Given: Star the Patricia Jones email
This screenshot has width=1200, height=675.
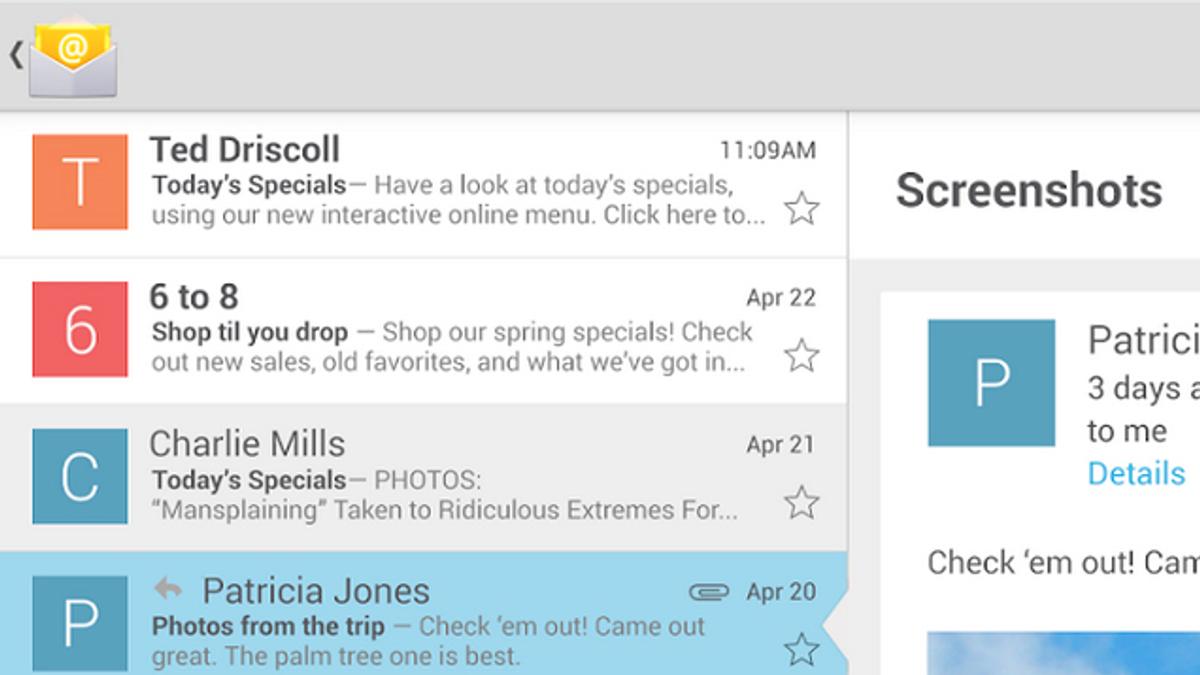Looking at the screenshot, I should [801, 649].
